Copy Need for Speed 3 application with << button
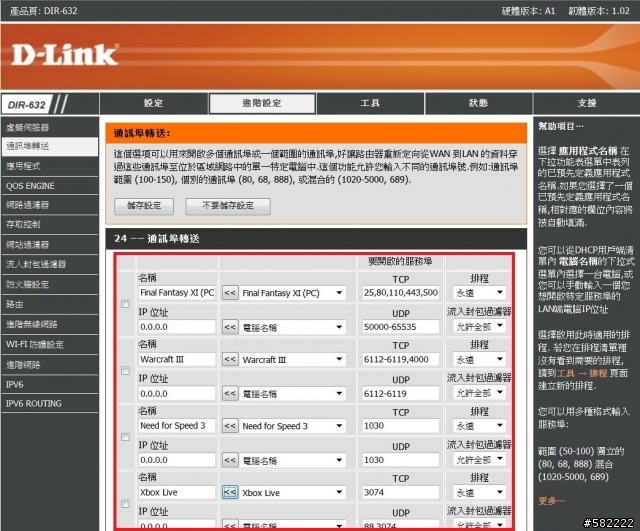The width and height of the screenshot is (640, 531). (x=230, y=426)
